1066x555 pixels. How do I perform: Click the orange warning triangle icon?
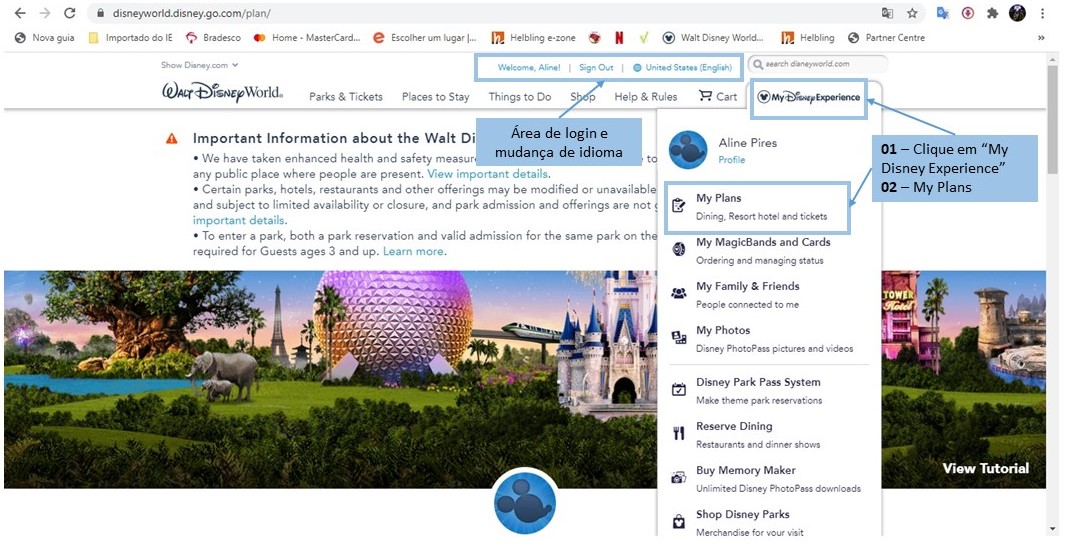pos(172,139)
